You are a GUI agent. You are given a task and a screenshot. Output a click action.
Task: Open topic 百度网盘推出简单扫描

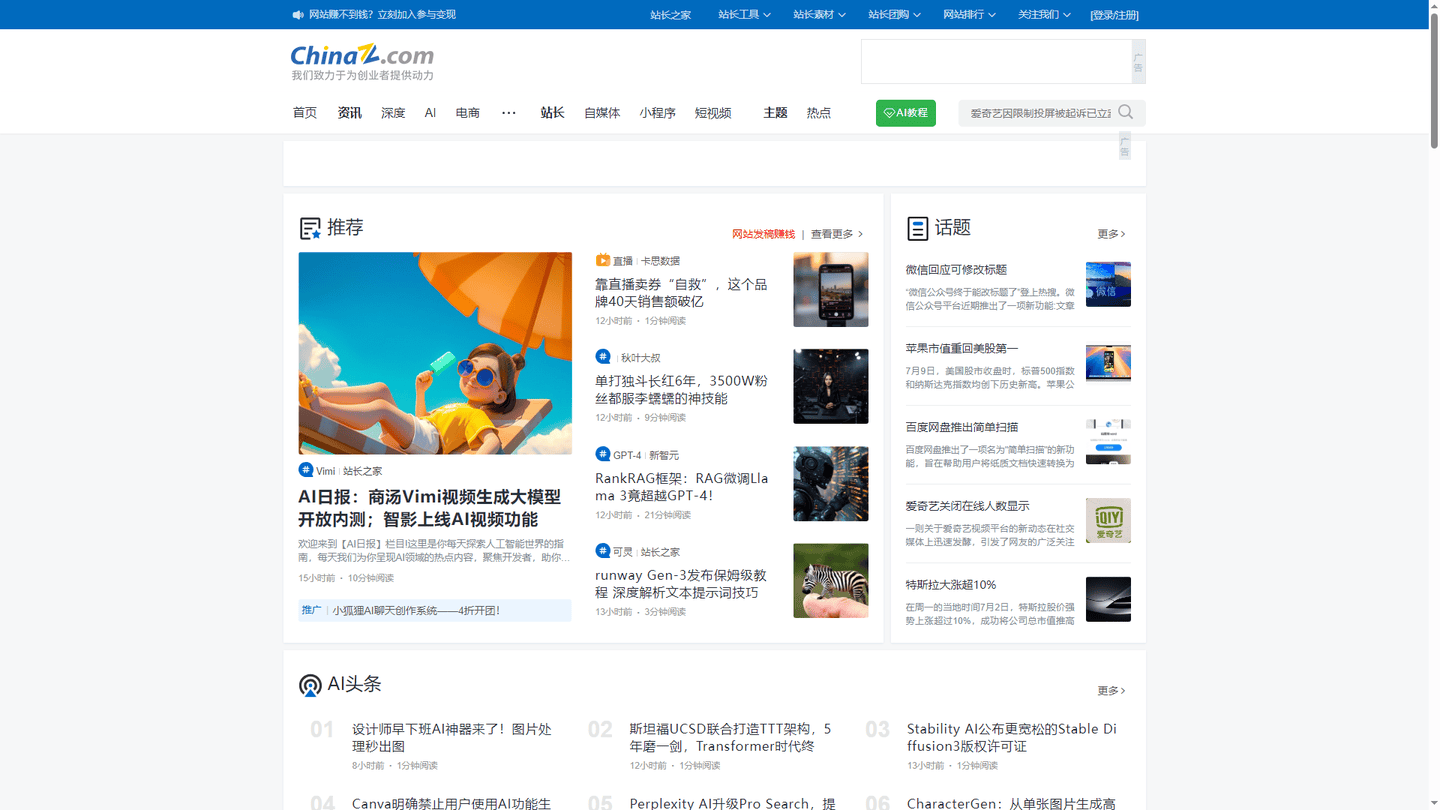coord(962,427)
